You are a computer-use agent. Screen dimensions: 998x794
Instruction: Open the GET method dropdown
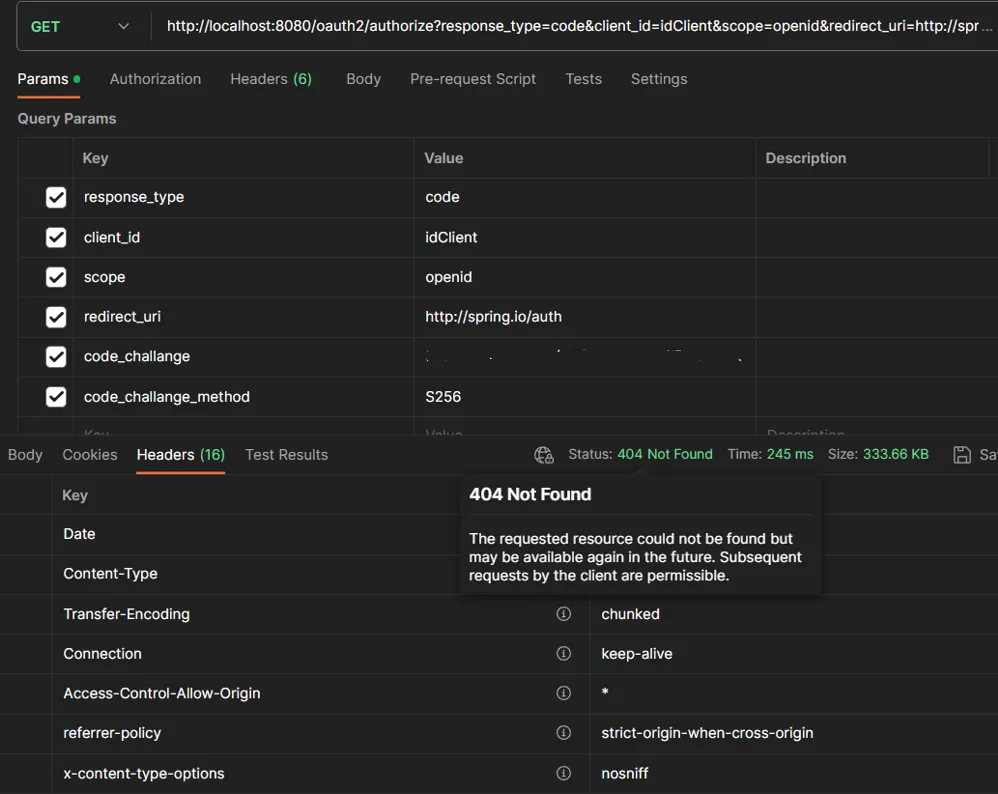click(x=80, y=27)
